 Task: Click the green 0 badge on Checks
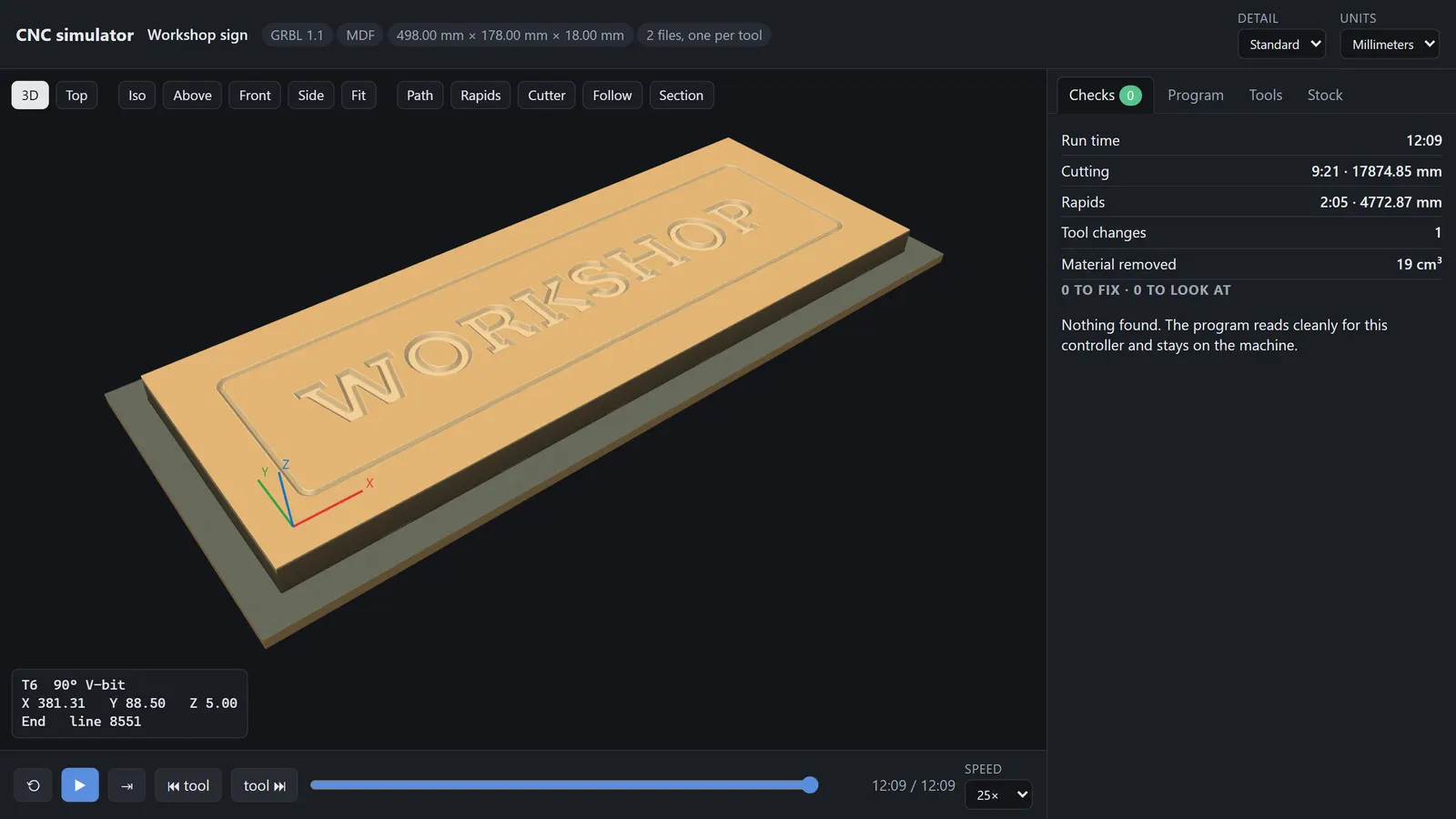click(1130, 96)
